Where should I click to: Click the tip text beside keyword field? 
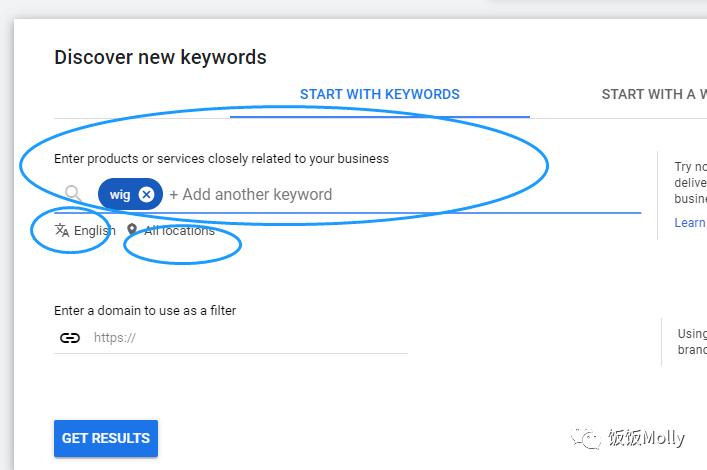point(690,183)
